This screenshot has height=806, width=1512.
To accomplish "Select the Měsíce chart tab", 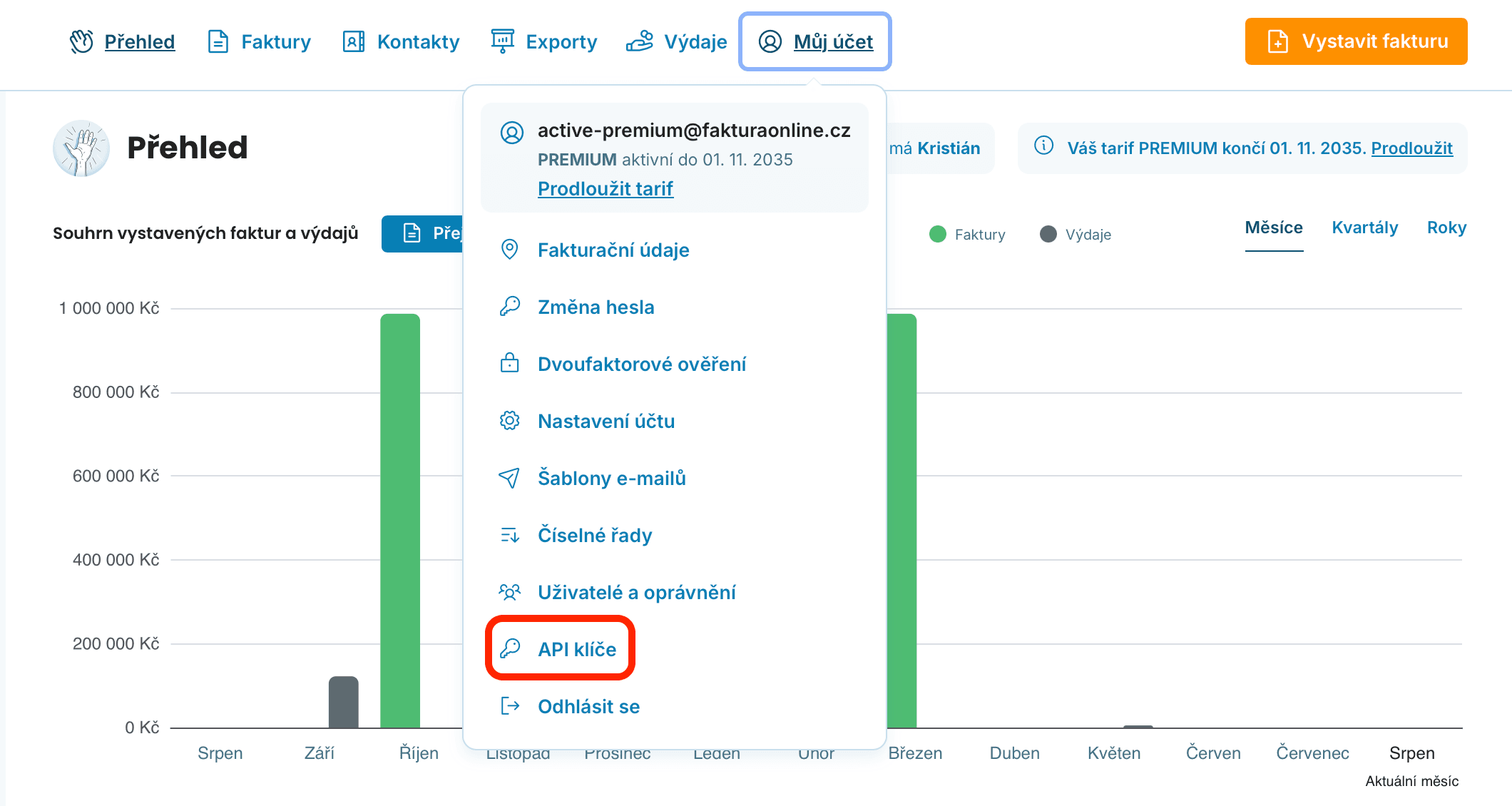I will (x=1274, y=228).
